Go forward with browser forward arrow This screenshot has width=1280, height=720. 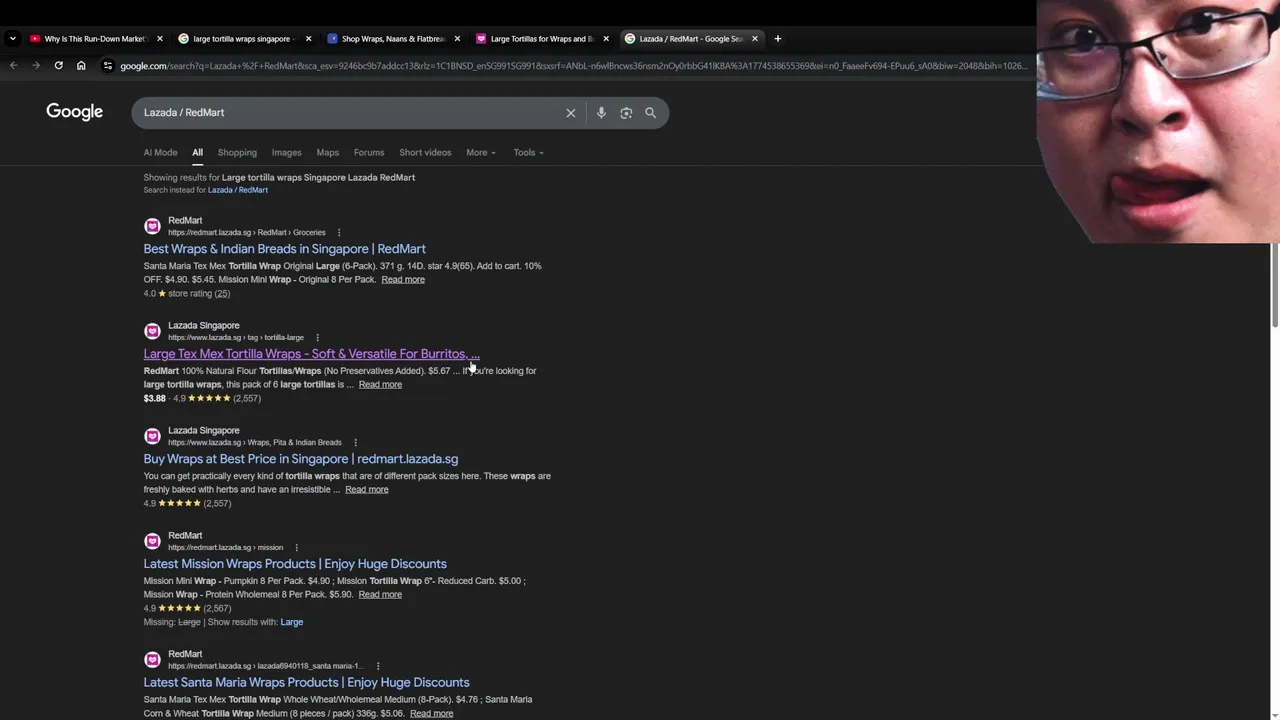pos(36,66)
